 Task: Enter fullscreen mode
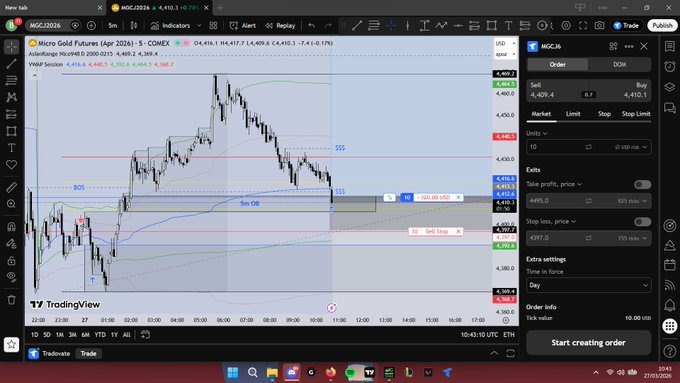(583, 26)
